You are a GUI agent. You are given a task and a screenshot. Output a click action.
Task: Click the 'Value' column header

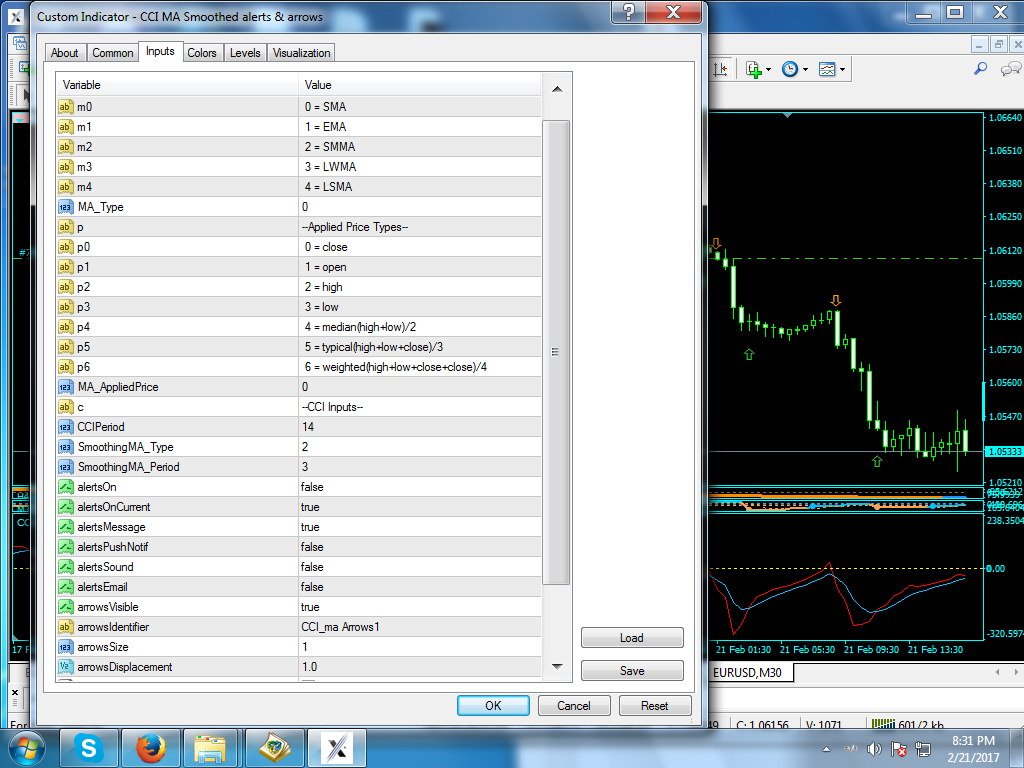(420, 85)
